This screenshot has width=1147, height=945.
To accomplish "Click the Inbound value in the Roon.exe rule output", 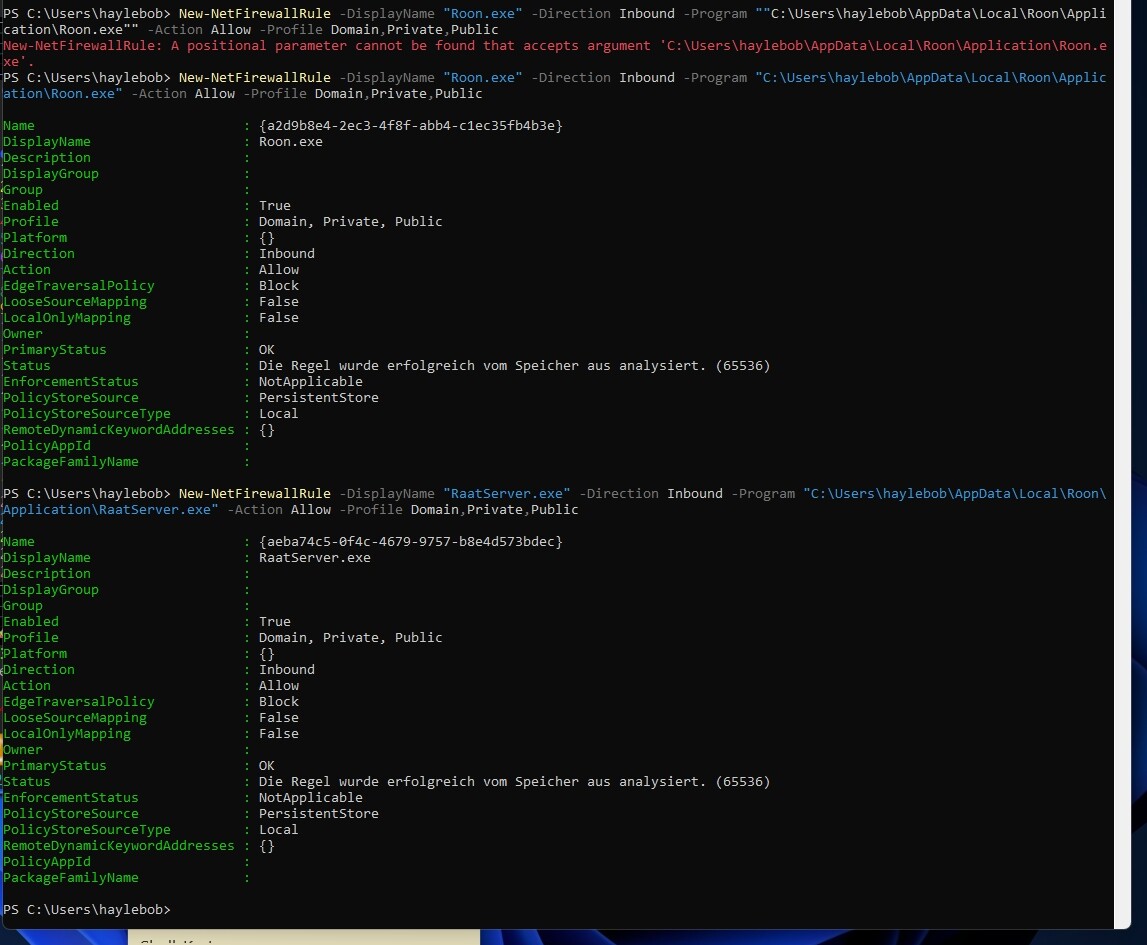I will 286,254.
